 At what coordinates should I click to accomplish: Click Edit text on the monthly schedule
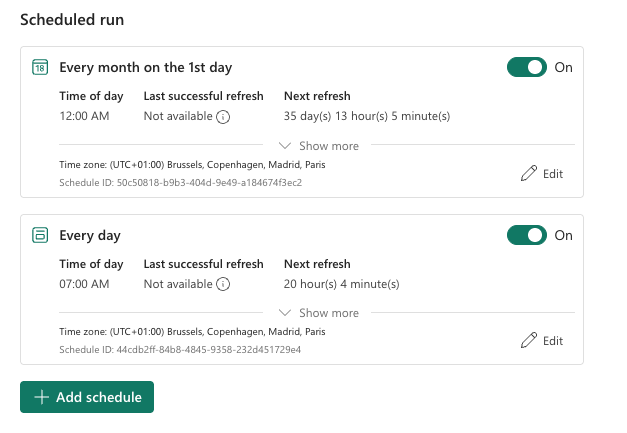coord(553,173)
